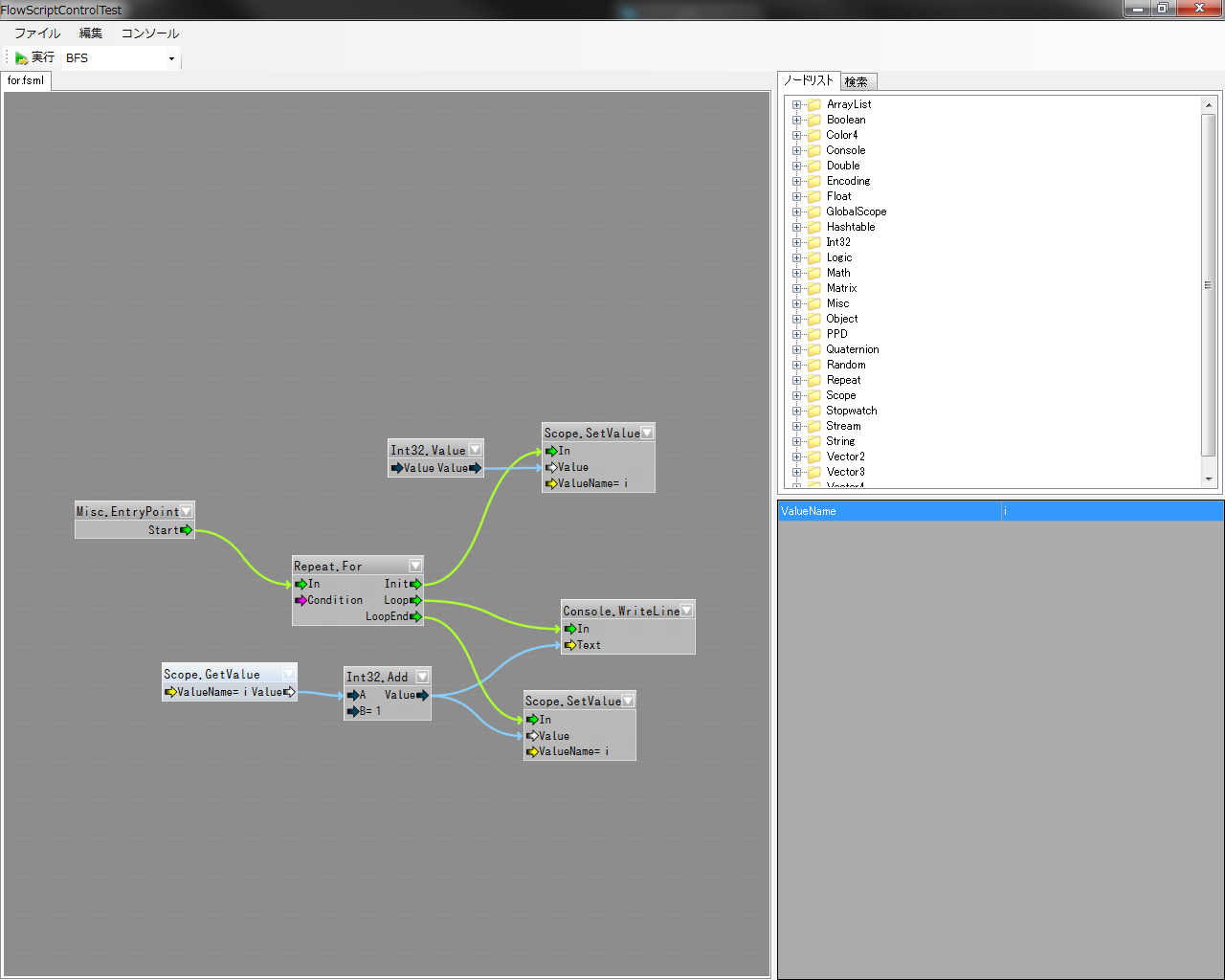Expand the Console folder in node list

tap(796, 150)
